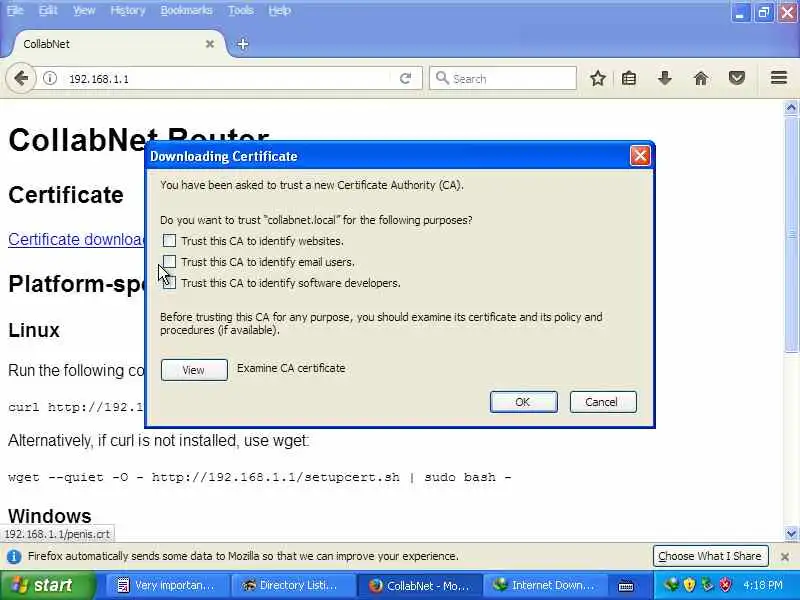Open the File menu

click(x=15, y=10)
